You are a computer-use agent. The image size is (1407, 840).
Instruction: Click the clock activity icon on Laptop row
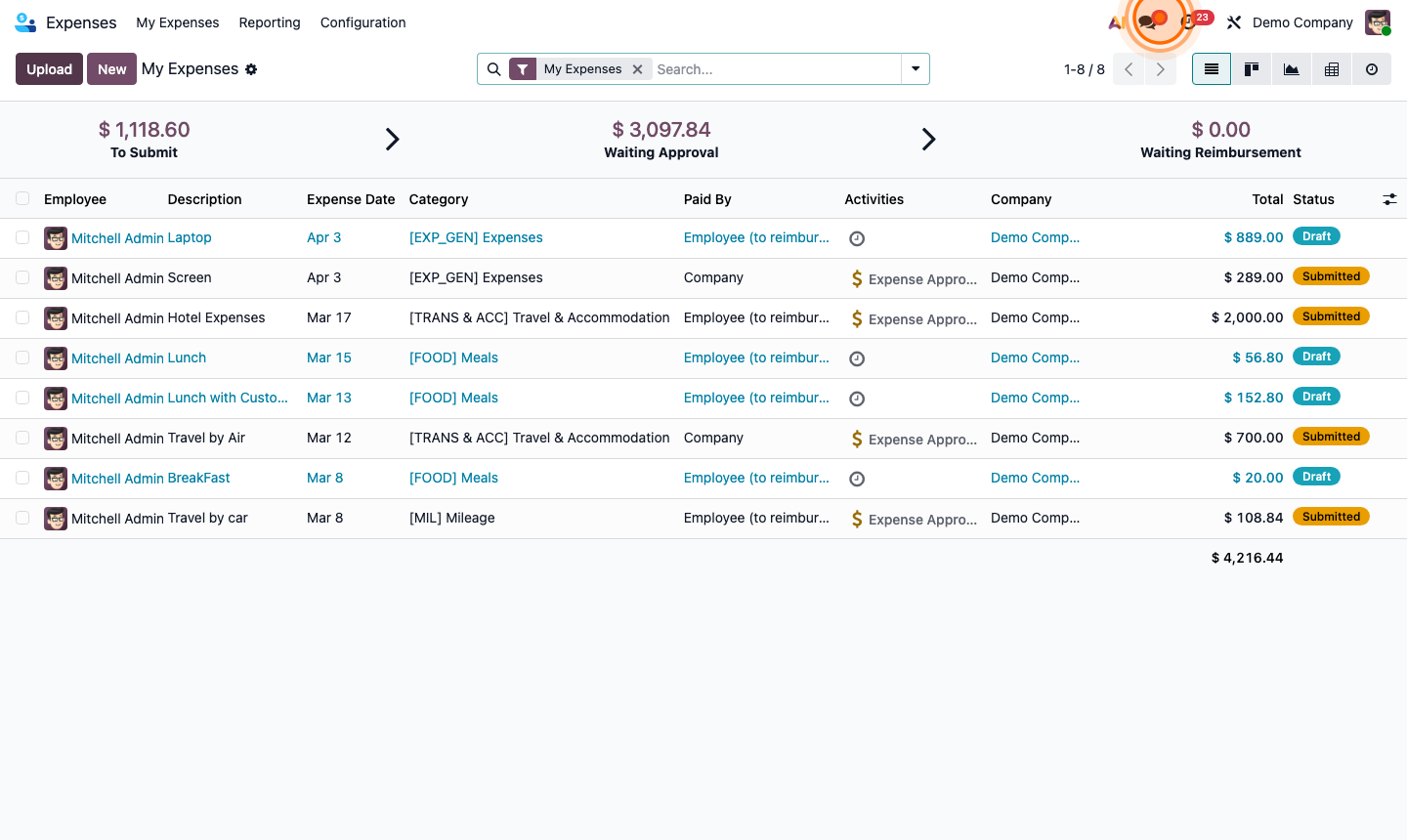pos(857,238)
